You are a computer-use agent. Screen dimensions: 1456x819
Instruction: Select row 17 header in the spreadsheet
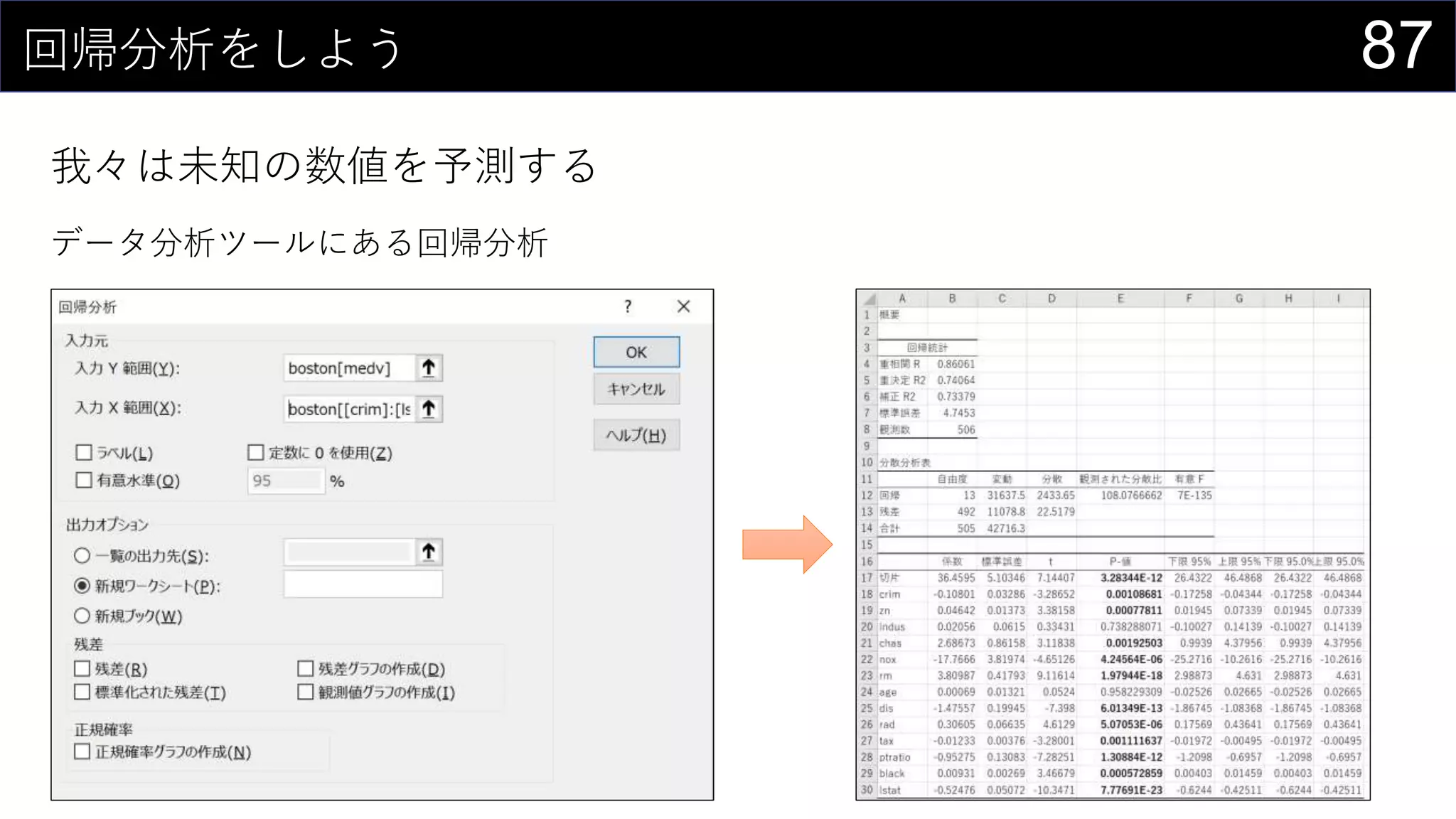(x=867, y=578)
